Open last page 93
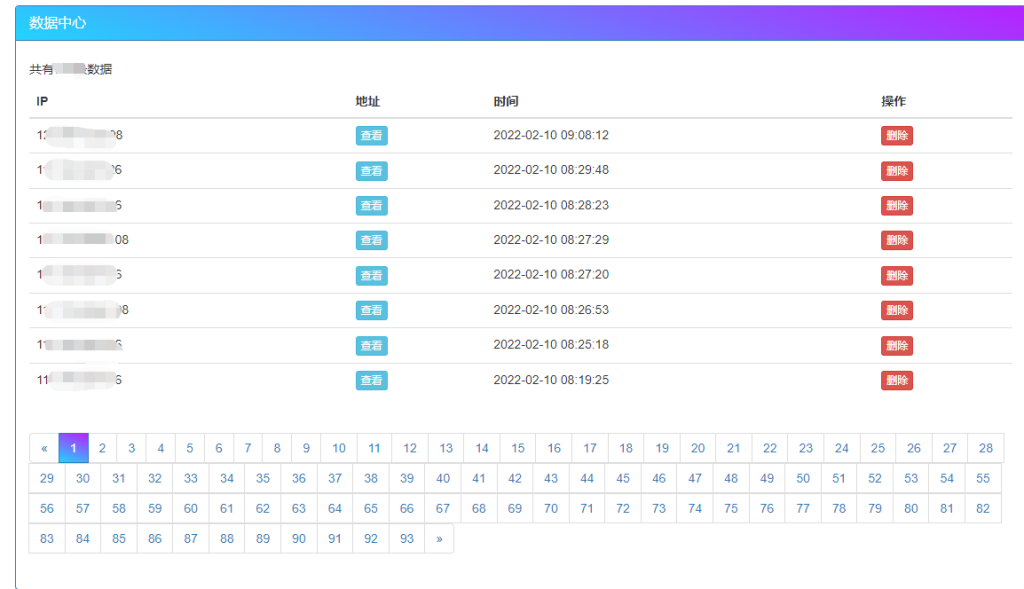This screenshot has width=1024, height=589. pos(407,539)
